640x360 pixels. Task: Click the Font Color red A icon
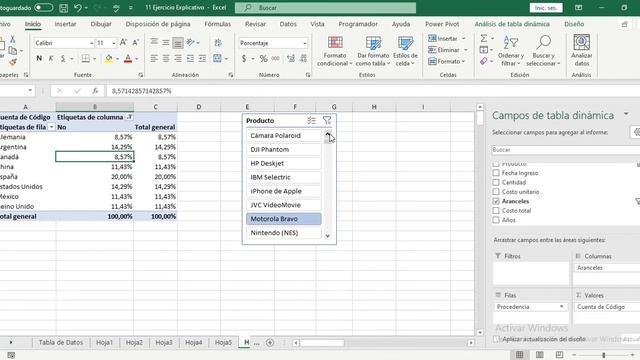[x=128, y=59]
